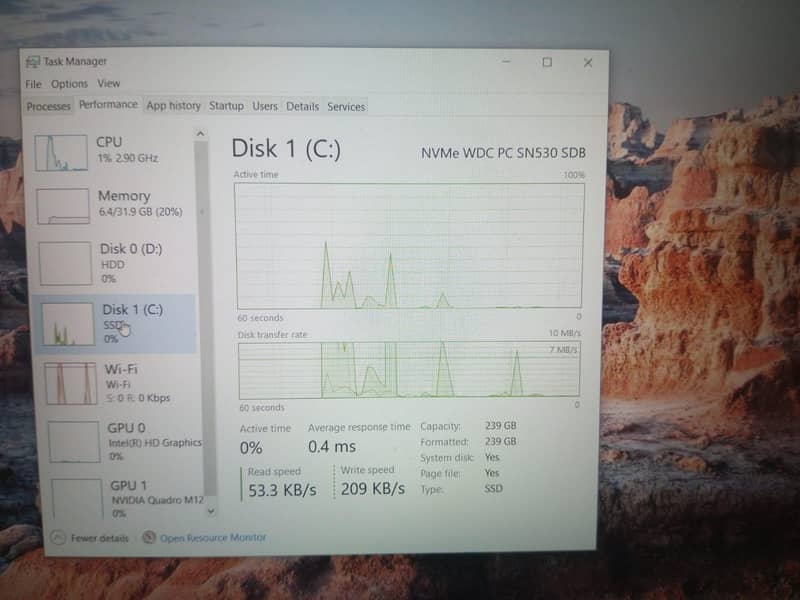Open the Services tab

346,106
